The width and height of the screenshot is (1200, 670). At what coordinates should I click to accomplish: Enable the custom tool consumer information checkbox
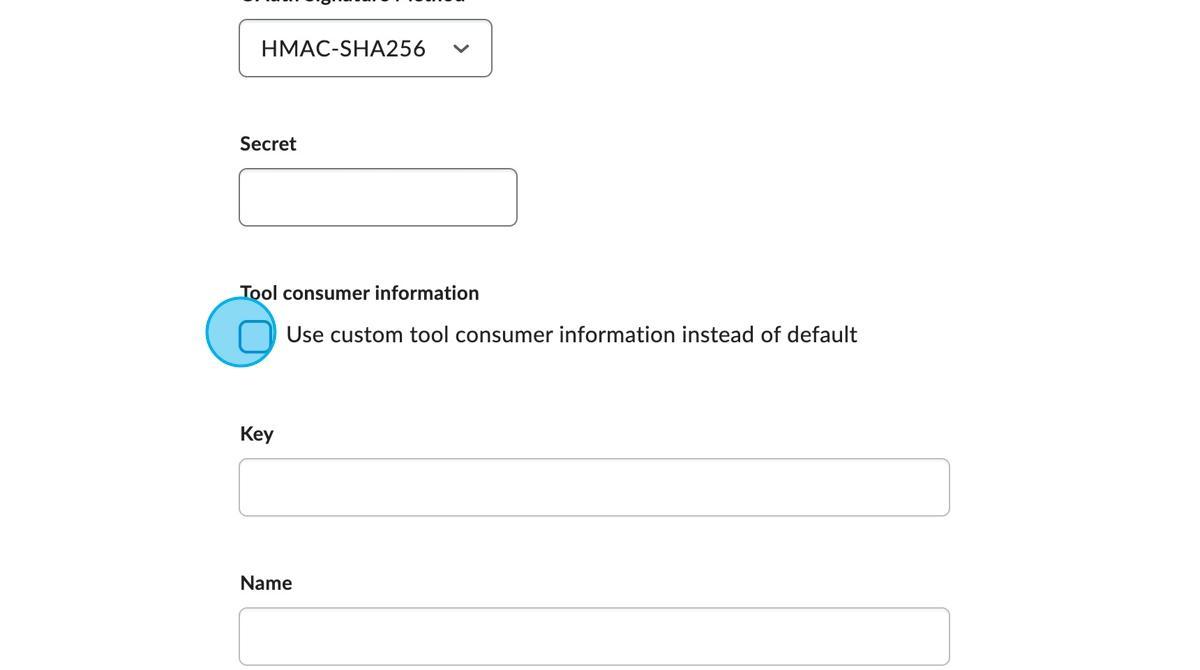tap(255, 336)
